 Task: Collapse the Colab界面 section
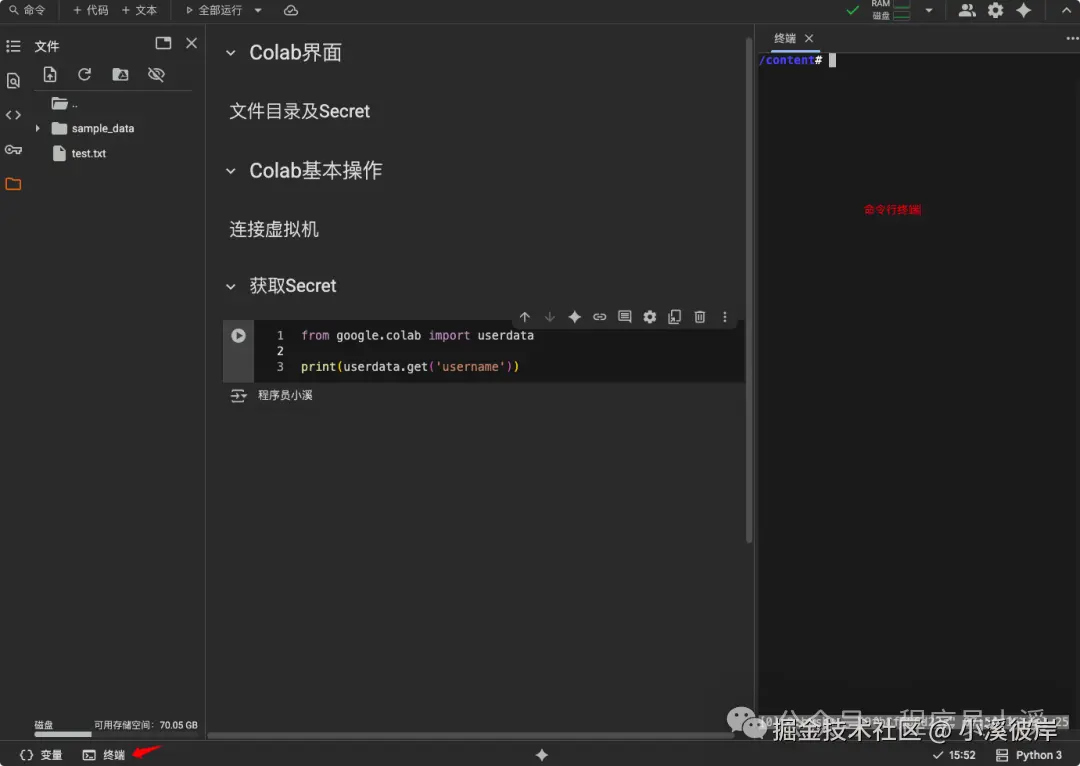[x=229, y=53]
